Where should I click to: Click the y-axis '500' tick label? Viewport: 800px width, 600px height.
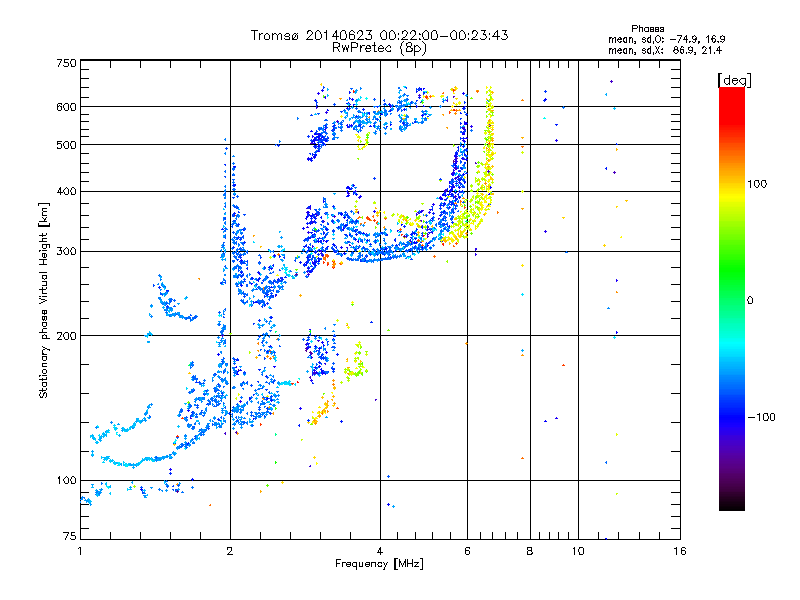(x=66, y=145)
